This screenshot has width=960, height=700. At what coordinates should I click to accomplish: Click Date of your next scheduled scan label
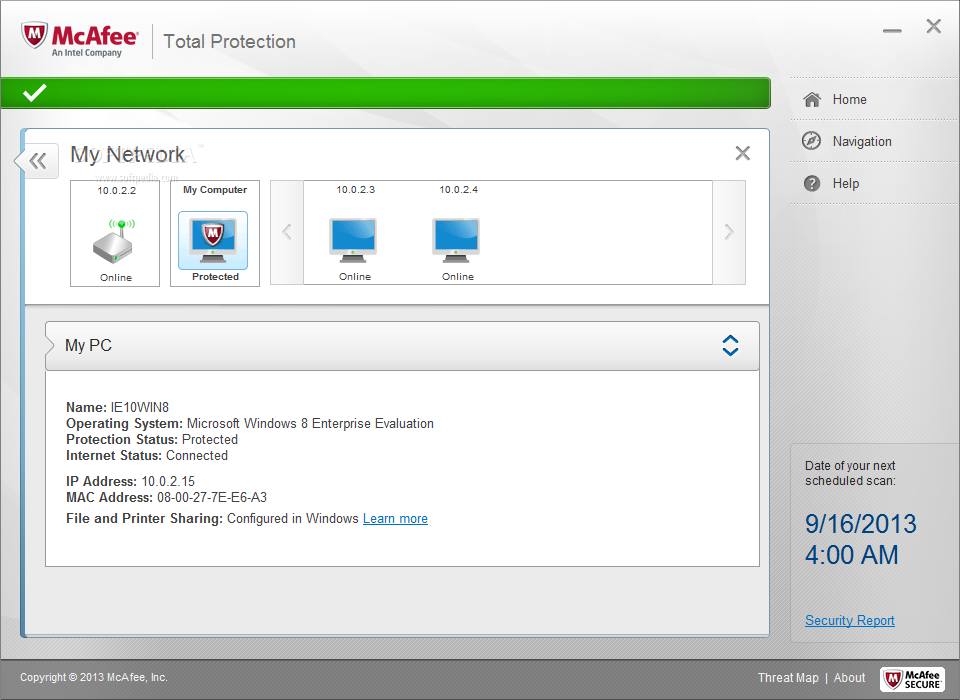850,473
